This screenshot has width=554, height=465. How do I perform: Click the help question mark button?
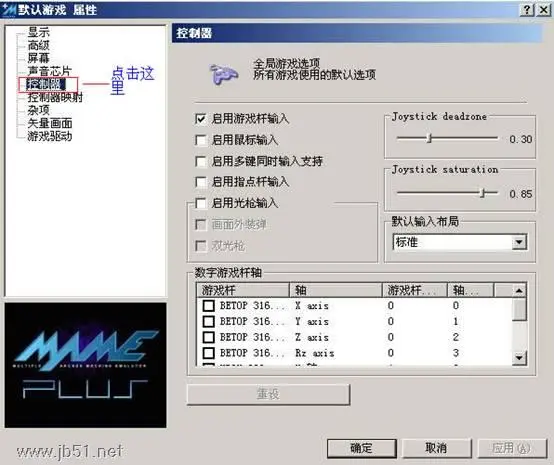(x=526, y=10)
